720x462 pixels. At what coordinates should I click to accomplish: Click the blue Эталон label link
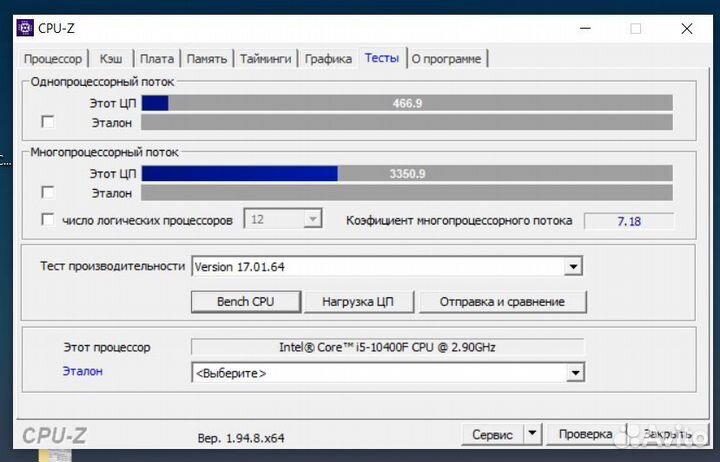click(x=83, y=371)
